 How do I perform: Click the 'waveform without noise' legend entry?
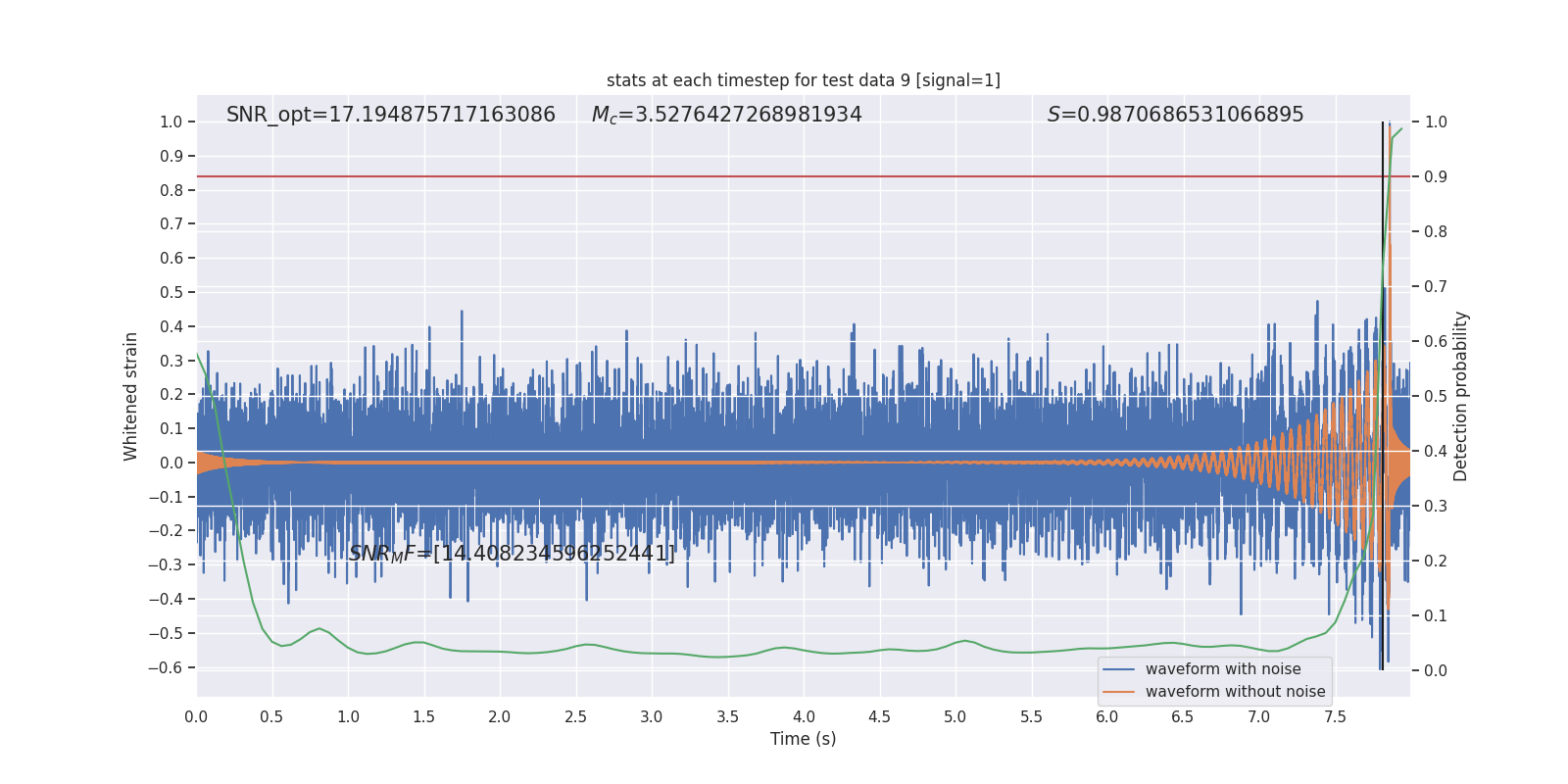1235,692
